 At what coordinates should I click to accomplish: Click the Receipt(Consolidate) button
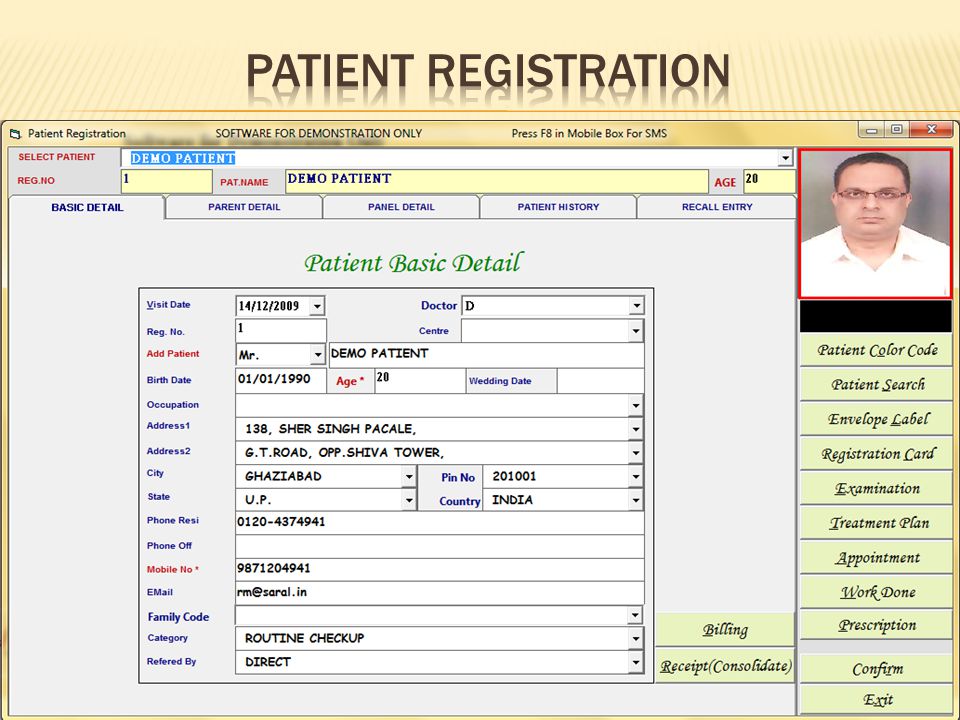(x=725, y=666)
